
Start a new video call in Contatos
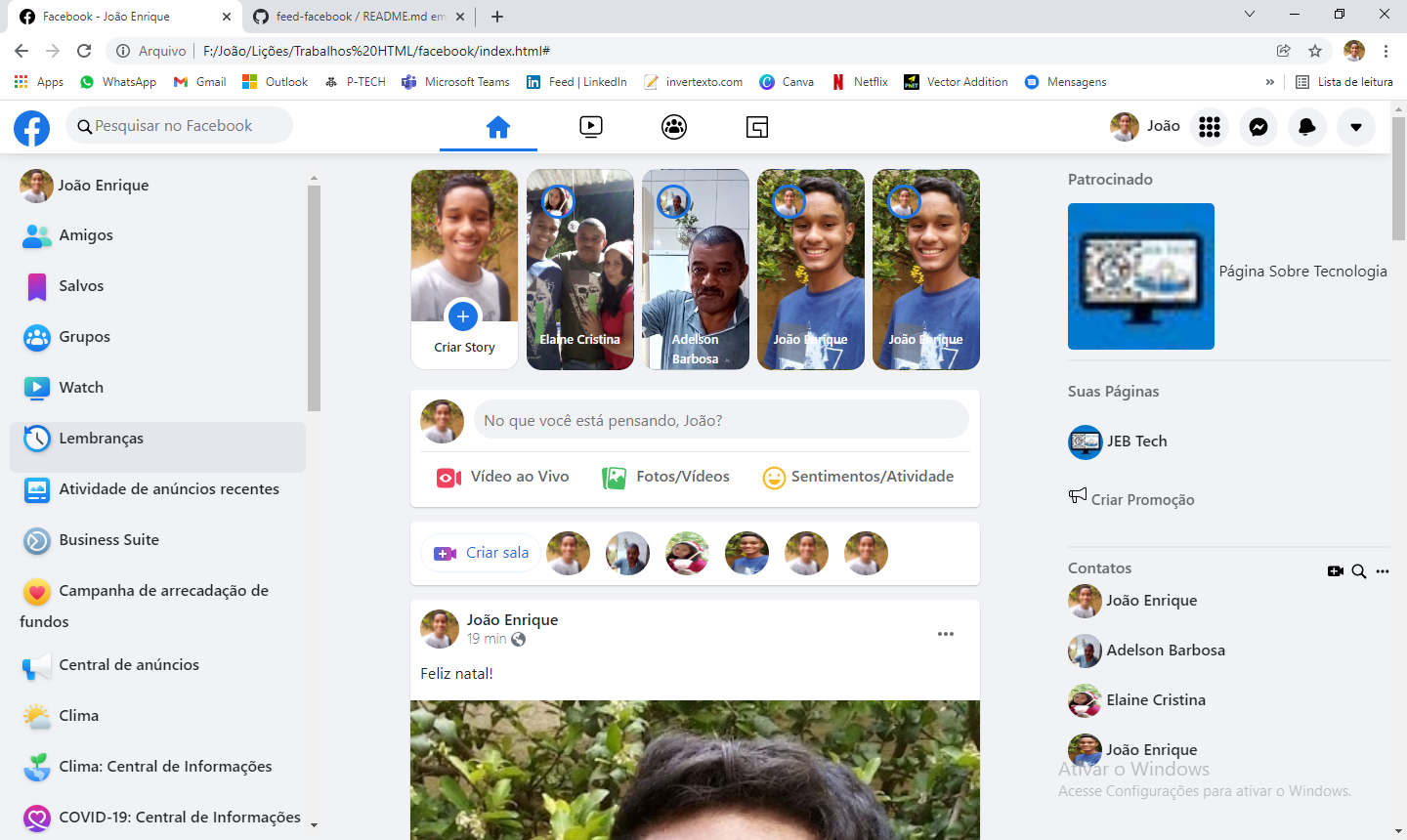click(1335, 571)
